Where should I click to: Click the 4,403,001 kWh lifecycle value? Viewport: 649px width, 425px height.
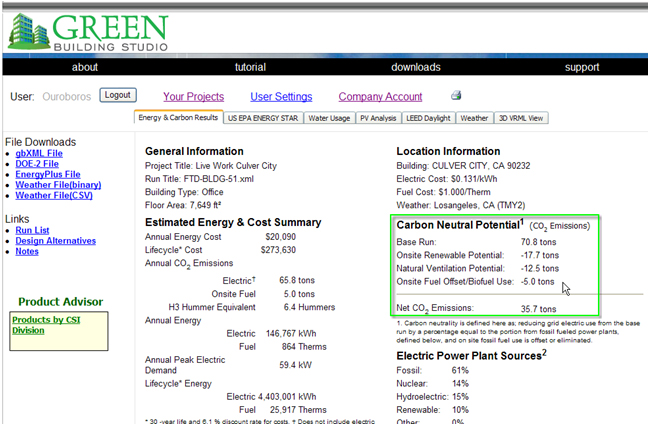(x=287, y=397)
